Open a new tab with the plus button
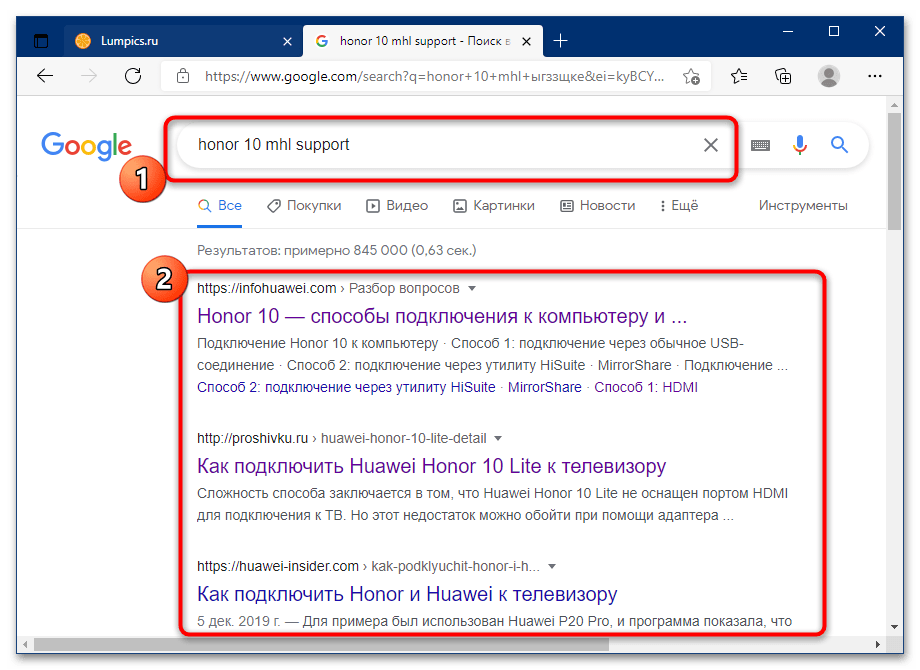 click(560, 40)
